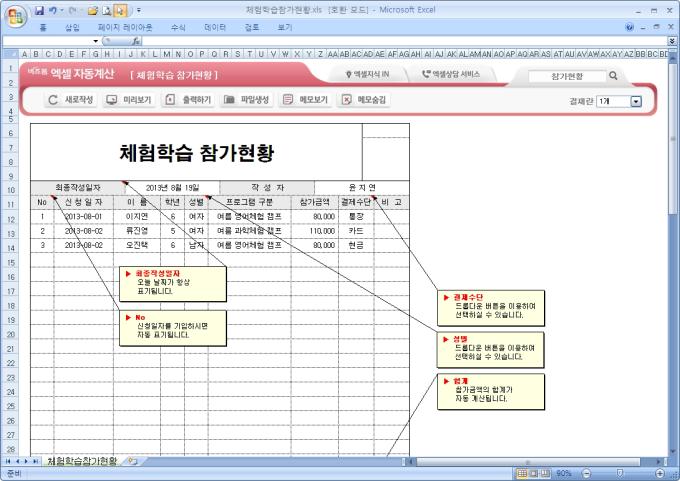Click the vertical scrollbar down arrow
The height and width of the screenshot is (481, 680).
[673, 451]
